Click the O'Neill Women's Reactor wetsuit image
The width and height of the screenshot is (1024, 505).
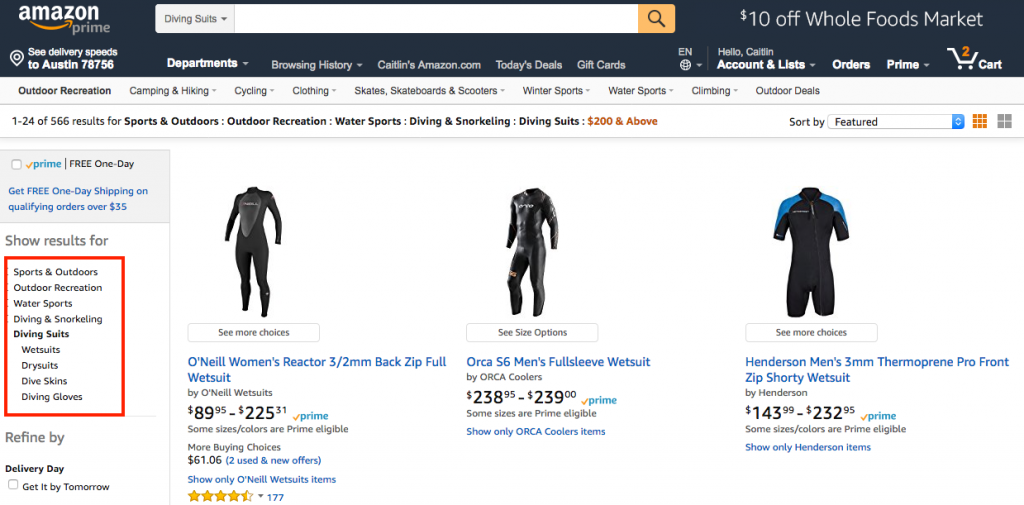coord(253,252)
